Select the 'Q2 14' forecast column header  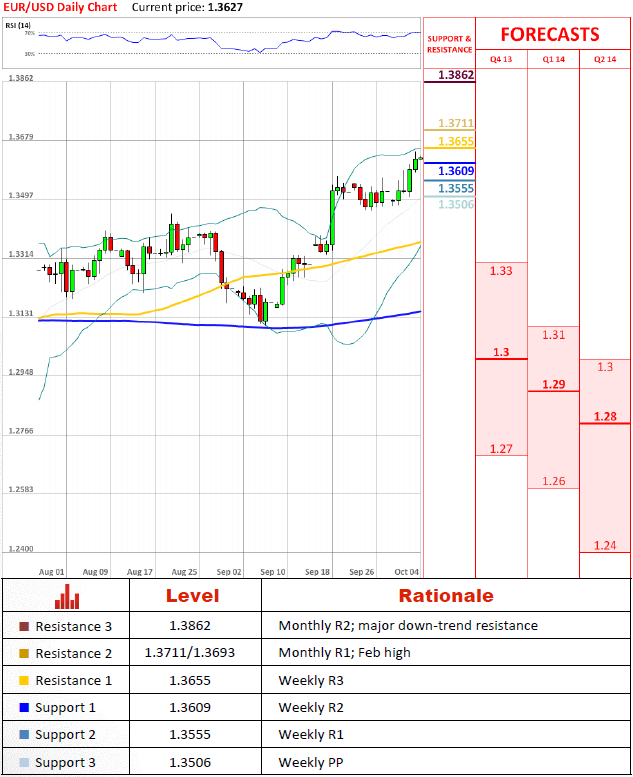tap(605, 59)
